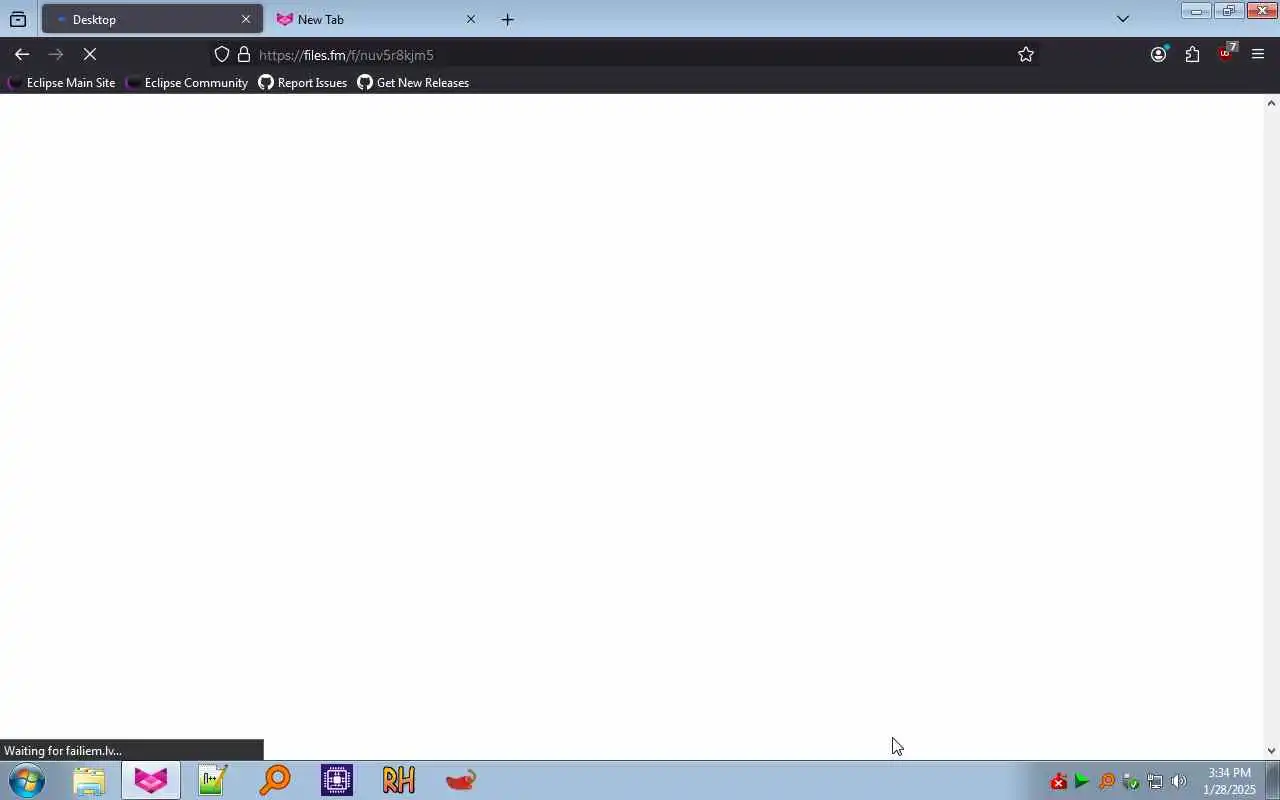Launch the orange magnifier search app
1280x800 pixels.
pyautogui.click(x=275, y=780)
